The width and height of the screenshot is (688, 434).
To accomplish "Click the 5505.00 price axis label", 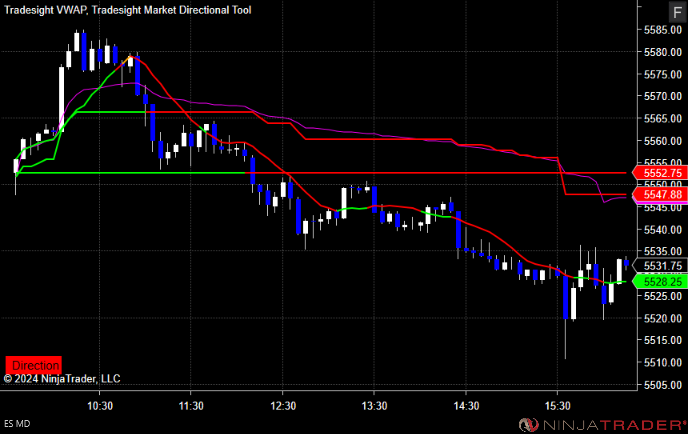I will tap(663, 385).
